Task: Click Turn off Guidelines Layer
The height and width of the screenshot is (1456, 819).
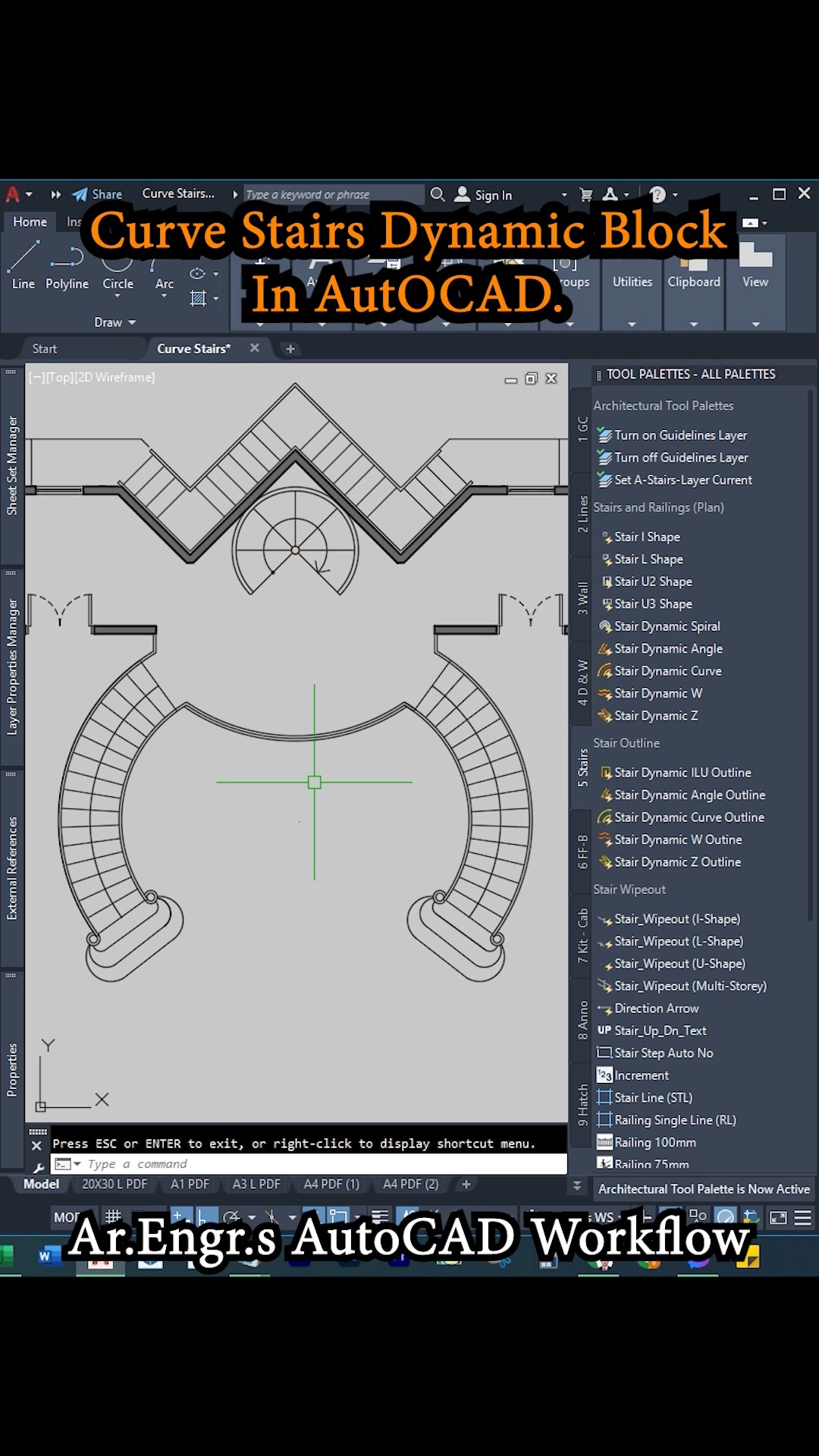Action: pos(673,457)
